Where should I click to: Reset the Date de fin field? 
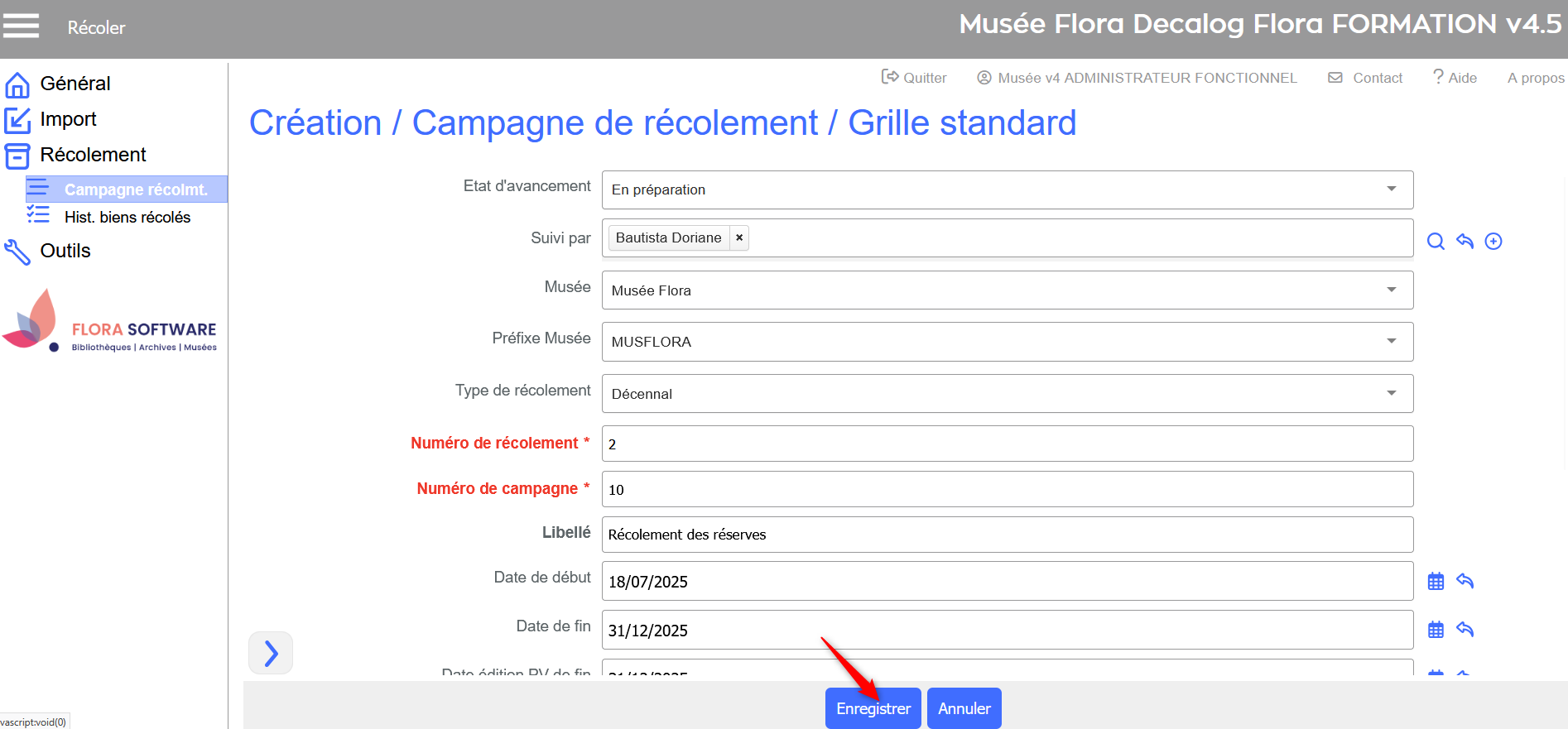pos(1465,630)
